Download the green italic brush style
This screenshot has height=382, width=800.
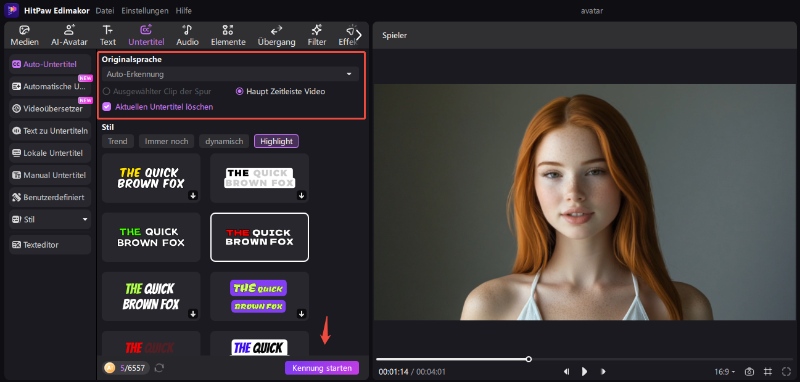(x=193, y=314)
